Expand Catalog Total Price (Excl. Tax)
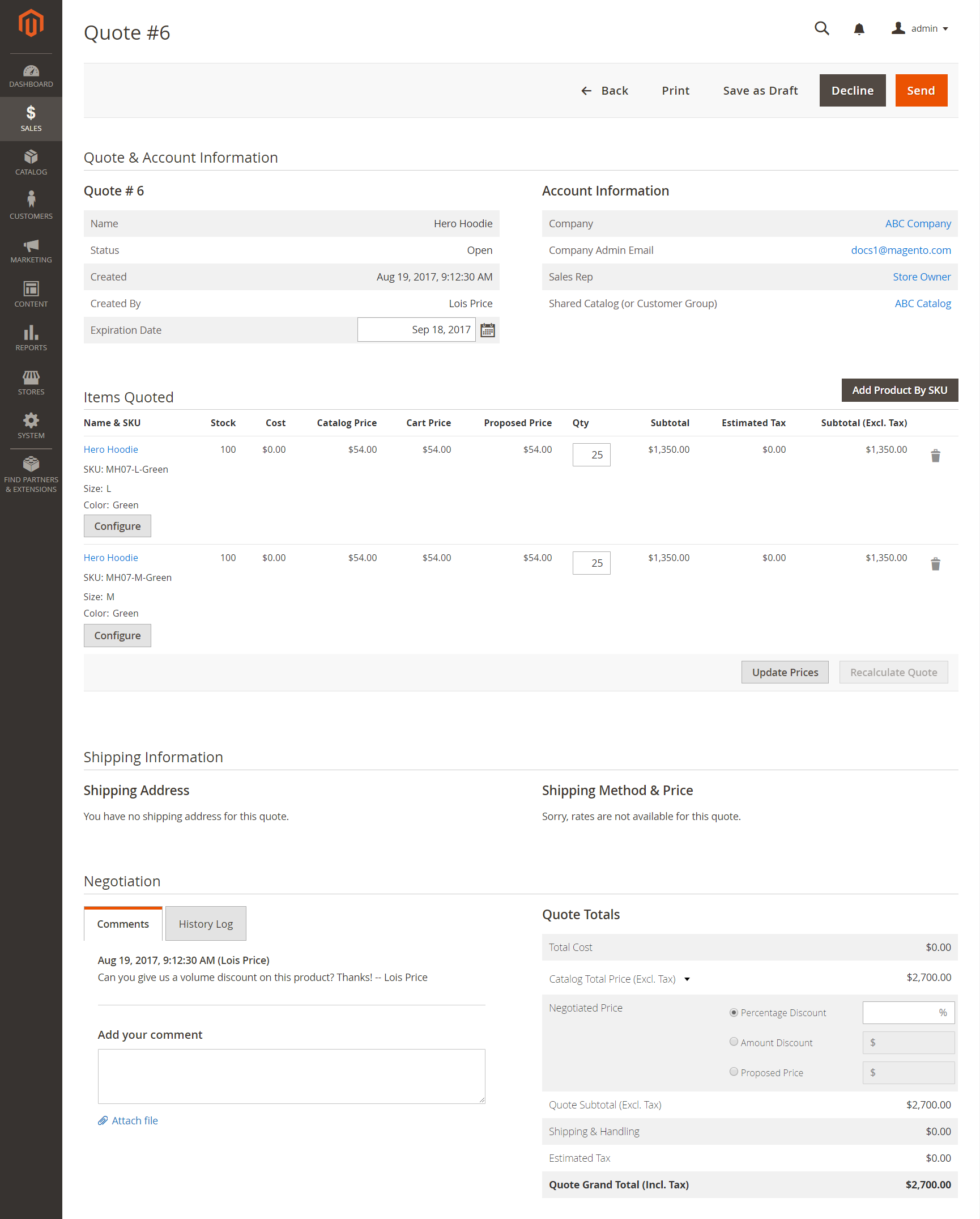The width and height of the screenshot is (980, 1219). click(x=687, y=979)
